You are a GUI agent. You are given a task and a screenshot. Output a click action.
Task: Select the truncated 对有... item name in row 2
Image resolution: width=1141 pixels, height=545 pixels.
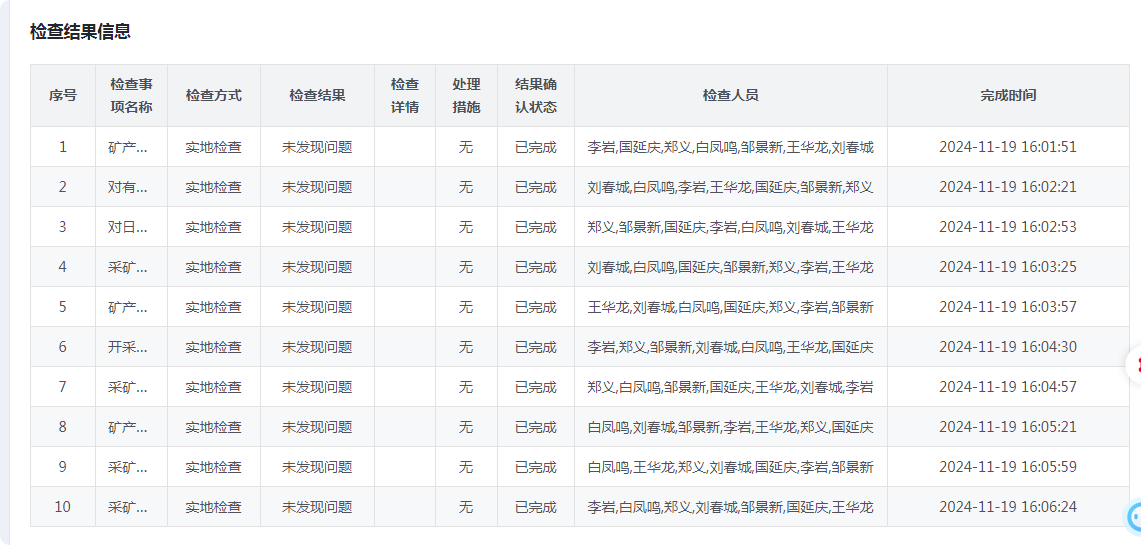[x=127, y=187]
